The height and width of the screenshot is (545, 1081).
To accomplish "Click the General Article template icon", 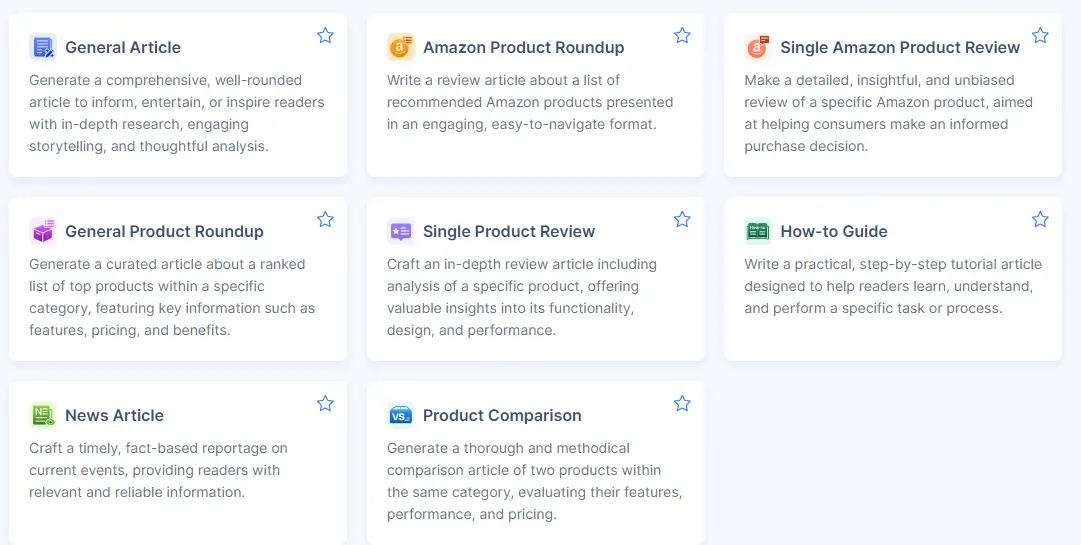I will tap(43, 47).
